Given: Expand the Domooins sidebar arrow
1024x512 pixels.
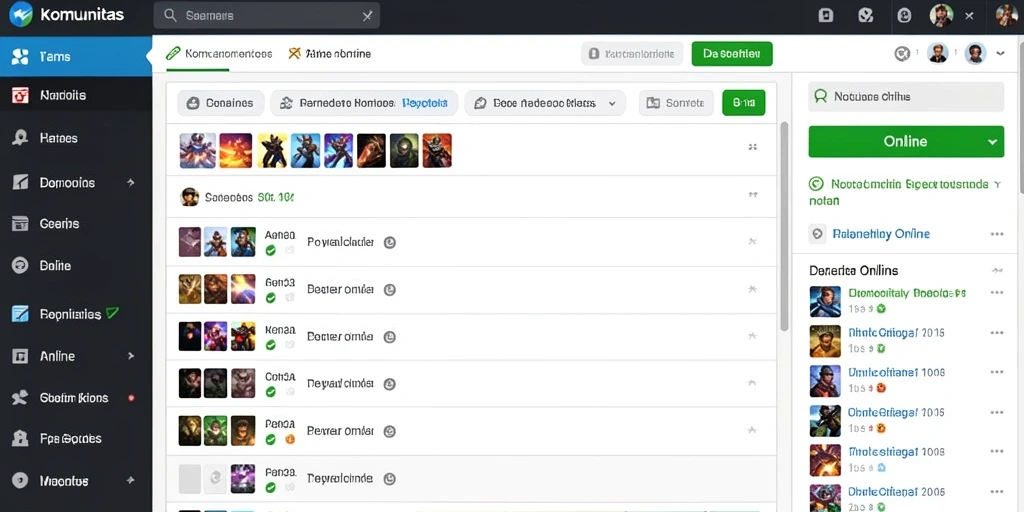Looking at the screenshot, I should pyautogui.click(x=131, y=183).
